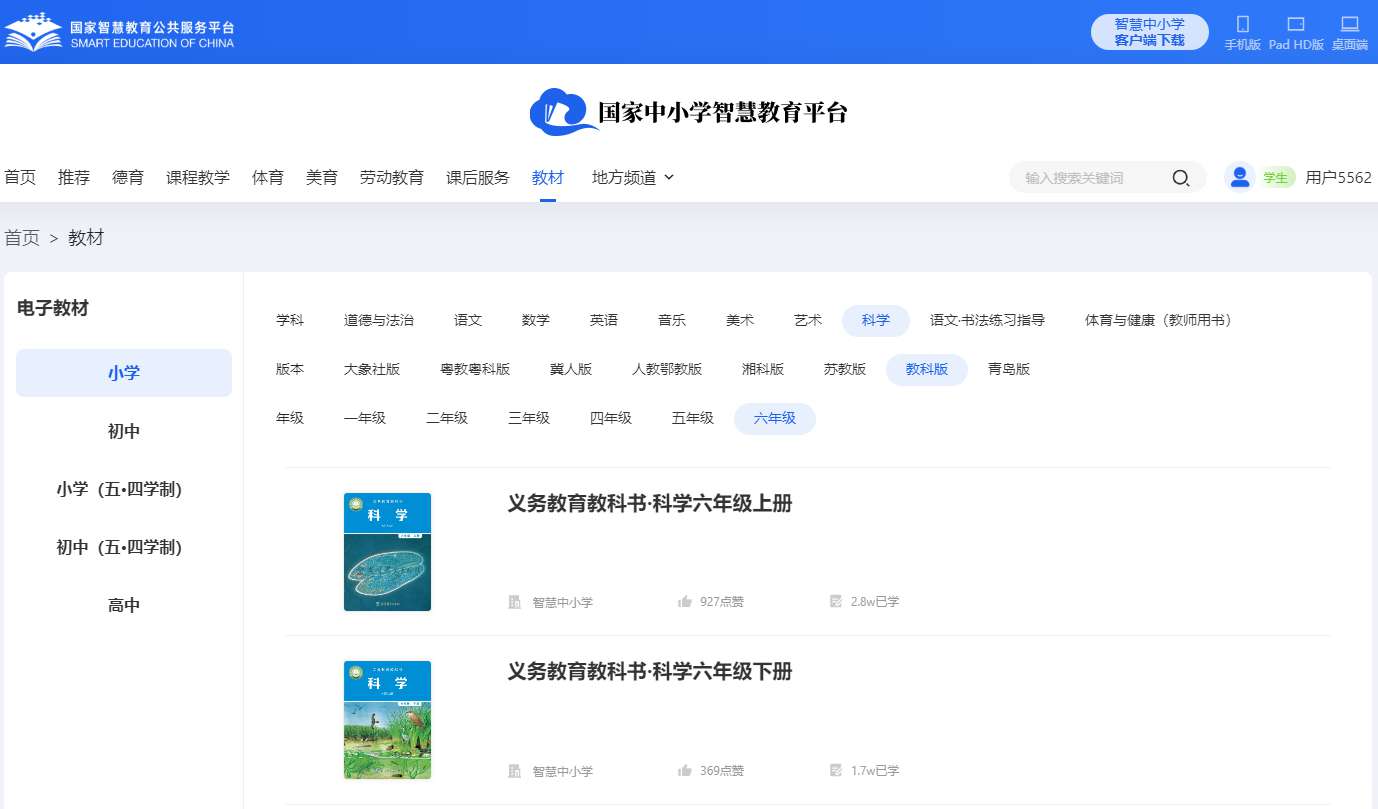Open the 手机版 phone icon

(1243, 24)
